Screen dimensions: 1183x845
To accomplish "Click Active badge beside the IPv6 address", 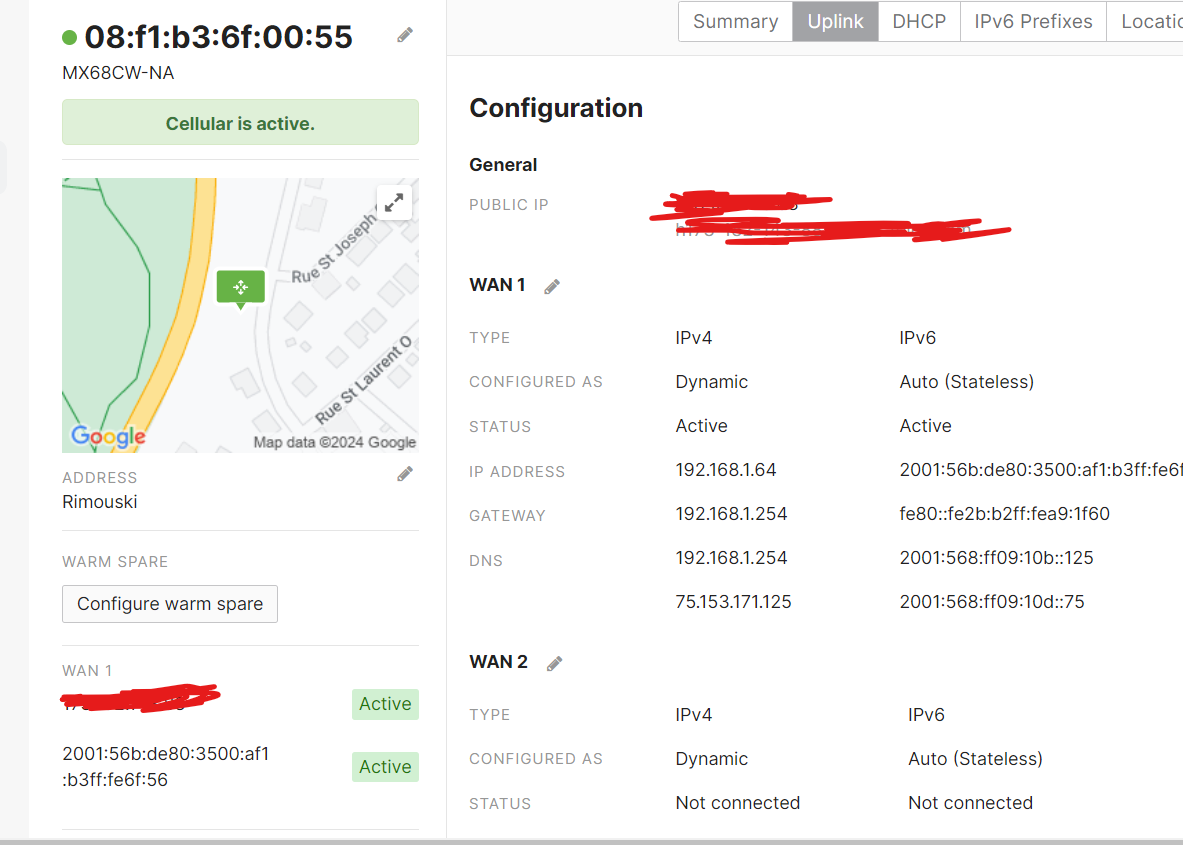I will (385, 767).
